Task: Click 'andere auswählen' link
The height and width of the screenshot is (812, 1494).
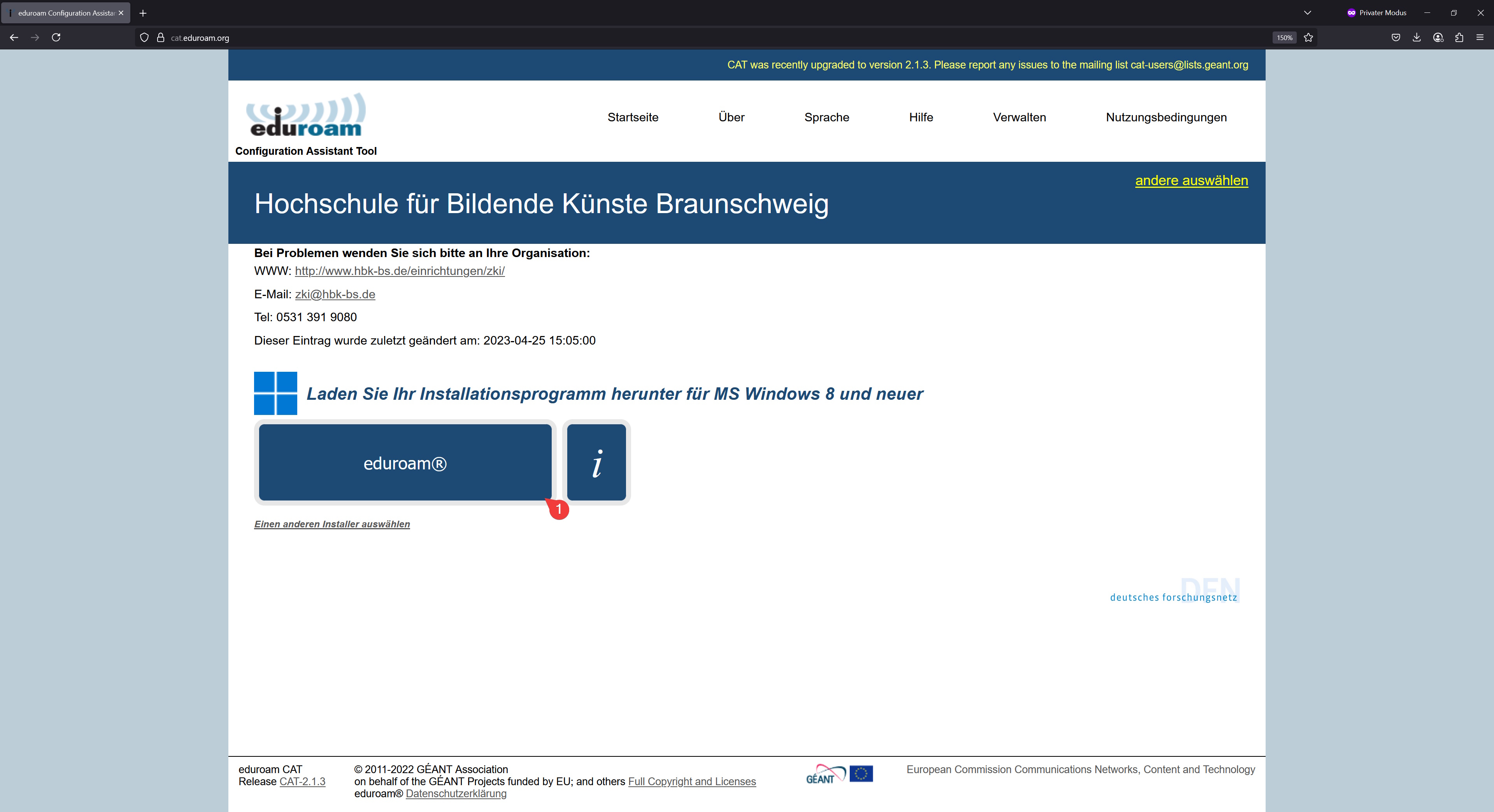Action: 1191,180
